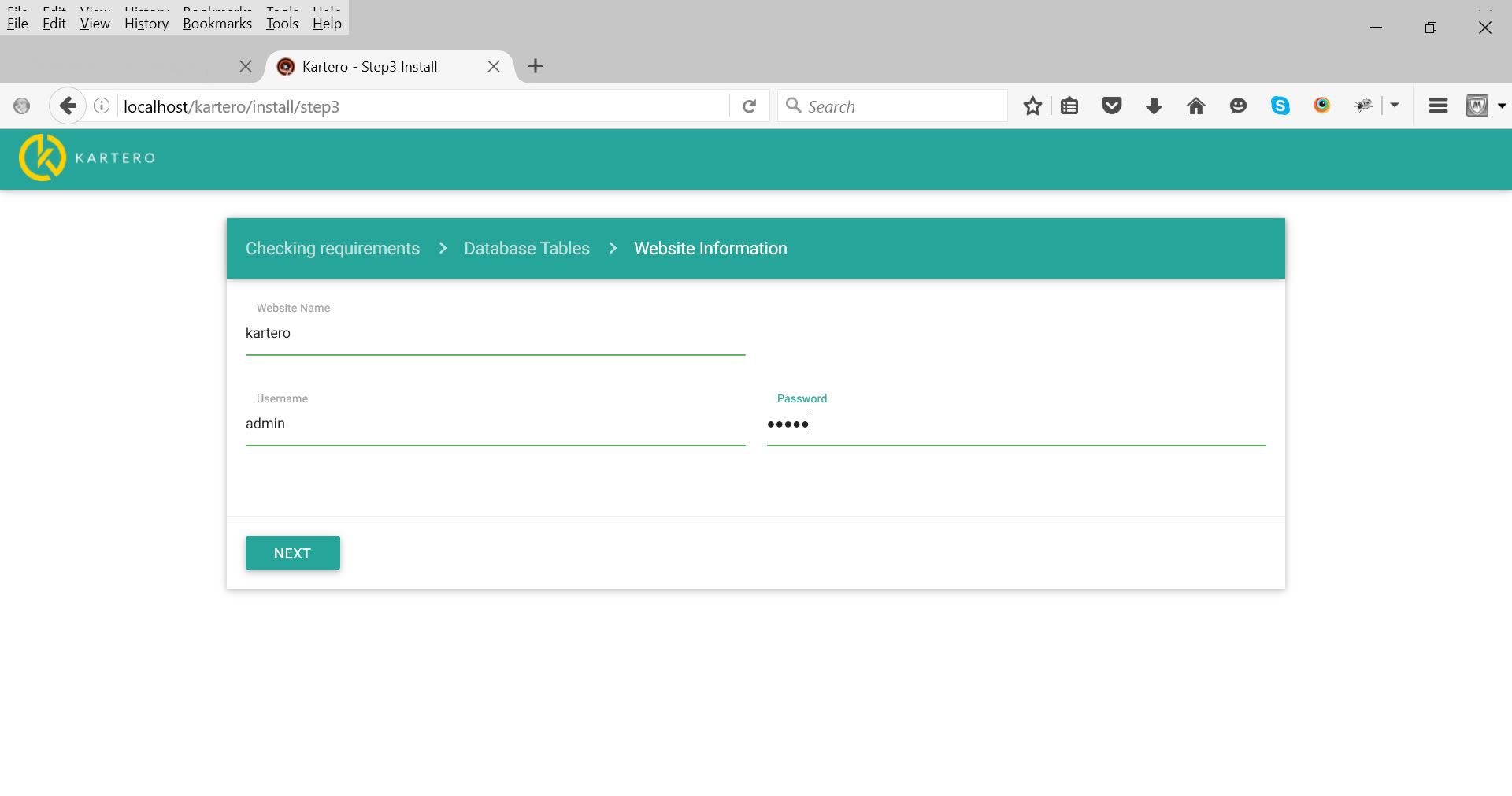
Task: Click the browser back arrow button
Action: [68, 106]
